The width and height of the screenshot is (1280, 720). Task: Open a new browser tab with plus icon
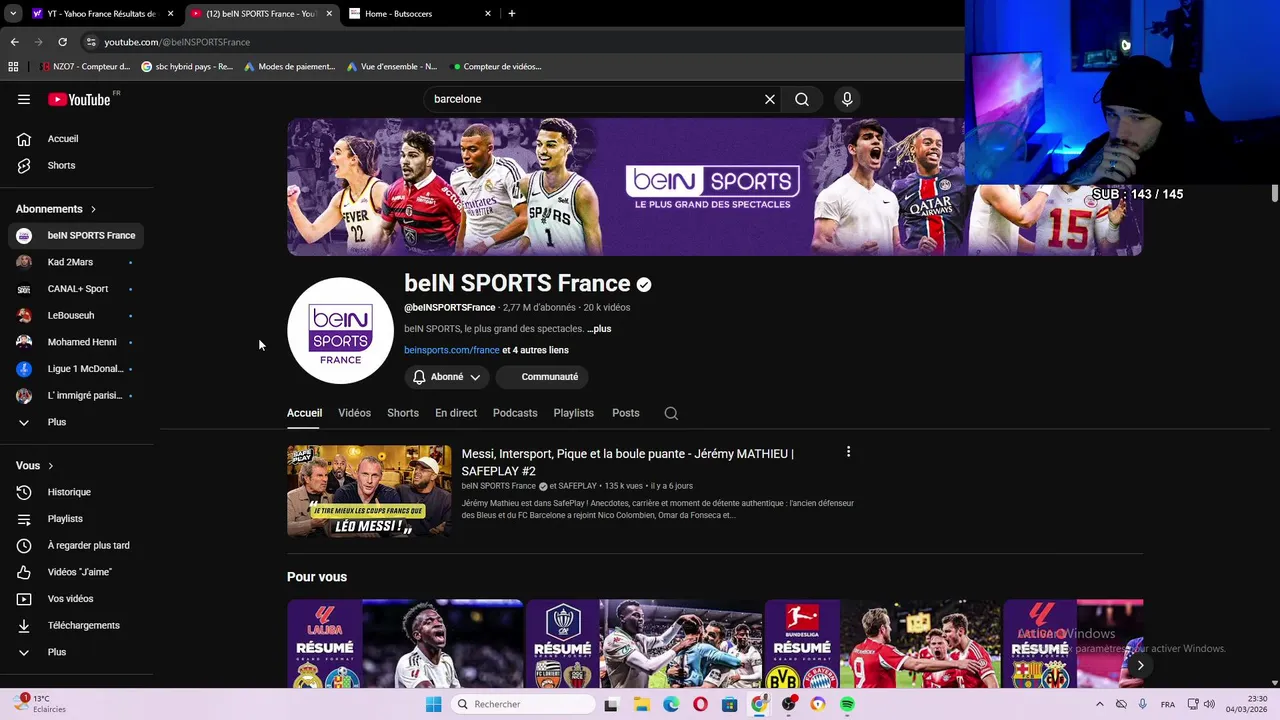point(512,14)
